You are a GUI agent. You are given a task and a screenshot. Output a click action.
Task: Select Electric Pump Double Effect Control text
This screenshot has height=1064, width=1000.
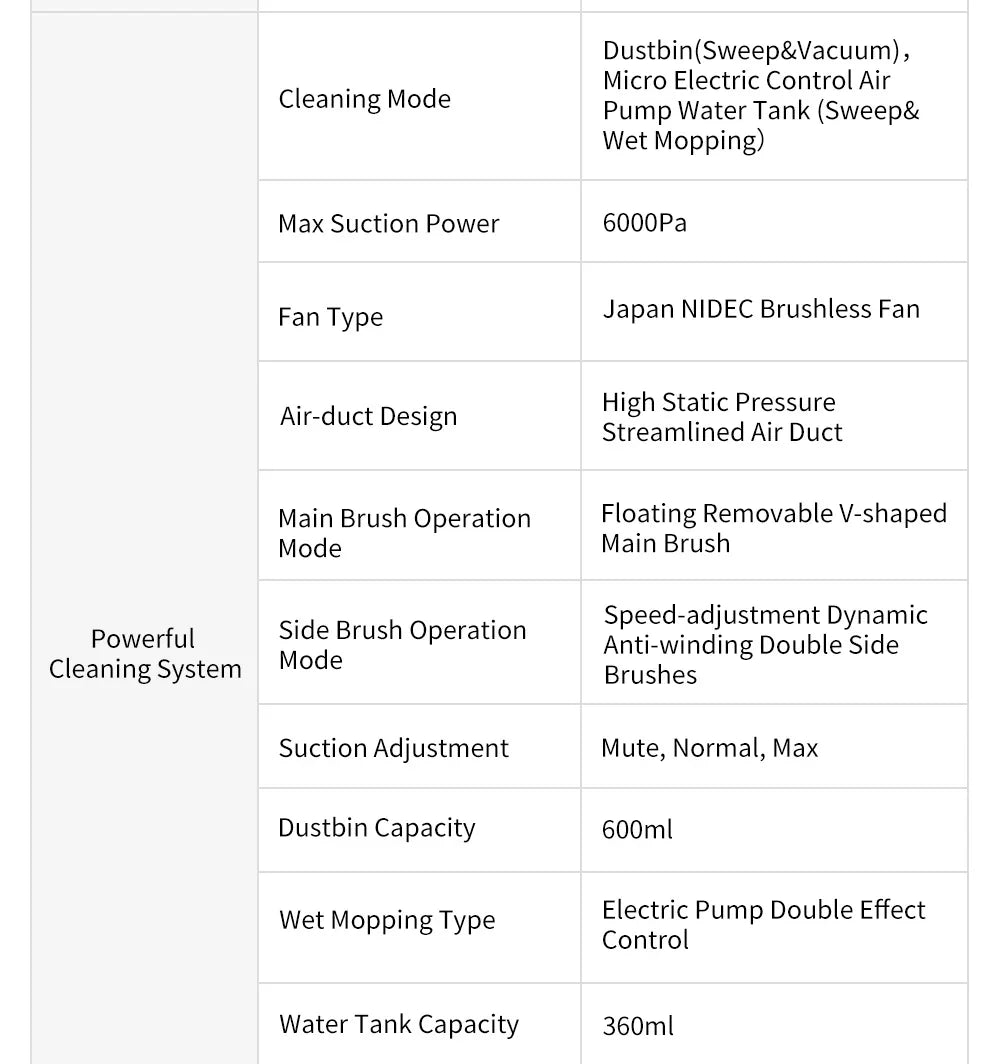click(x=763, y=924)
